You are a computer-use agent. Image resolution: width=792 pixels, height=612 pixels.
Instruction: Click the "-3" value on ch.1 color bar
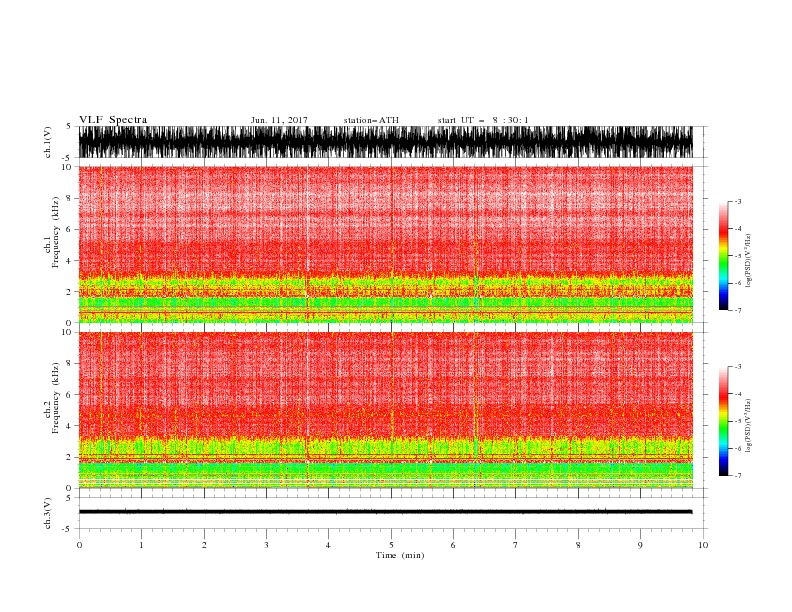pyautogui.click(x=737, y=201)
